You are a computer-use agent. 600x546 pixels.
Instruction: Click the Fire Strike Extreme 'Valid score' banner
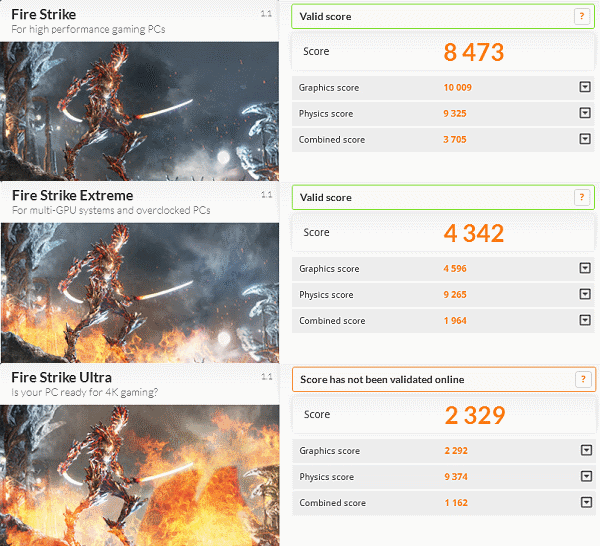443,197
